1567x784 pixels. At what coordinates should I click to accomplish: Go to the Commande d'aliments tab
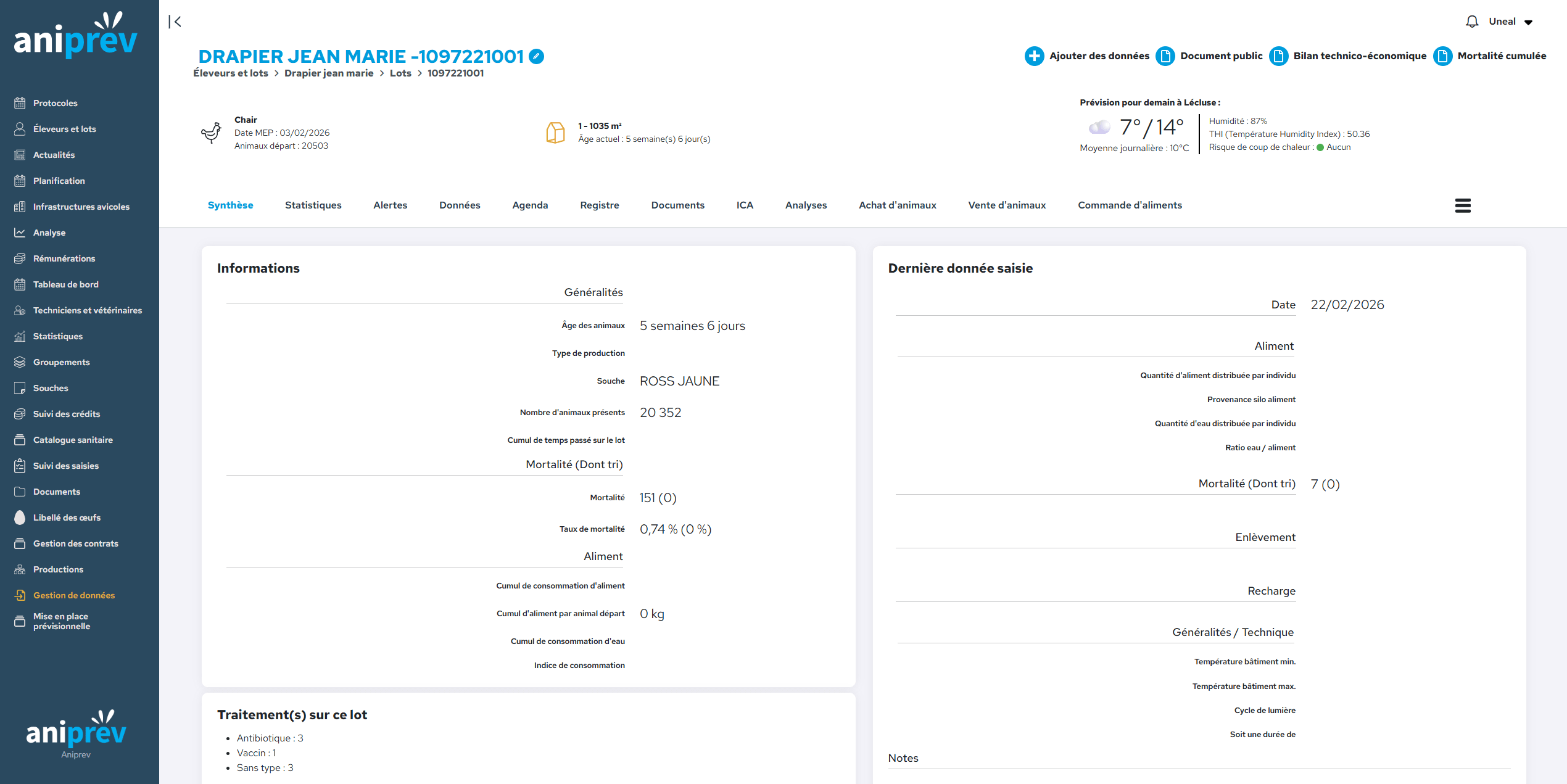[1129, 205]
